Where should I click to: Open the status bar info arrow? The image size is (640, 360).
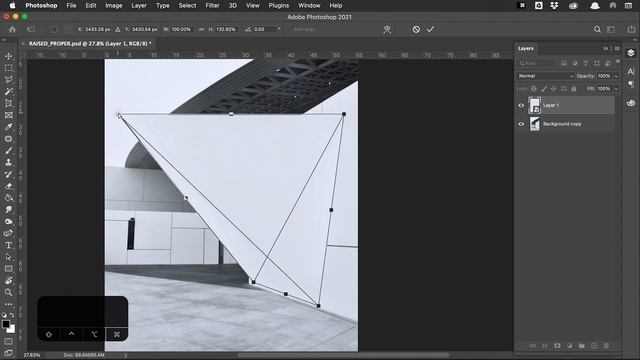pyautogui.click(x=125, y=355)
